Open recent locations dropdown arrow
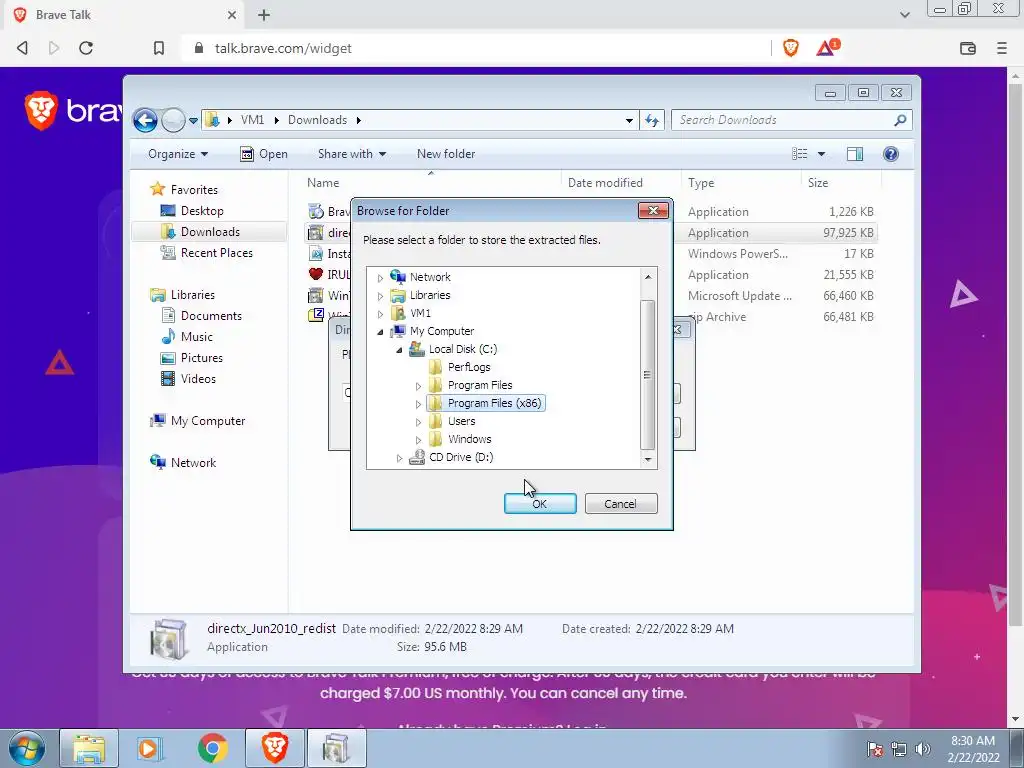1024x768 pixels. [x=193, y=120]
